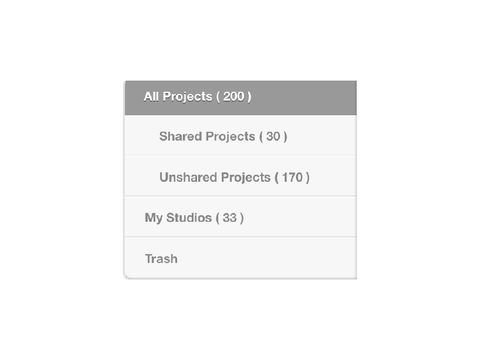Image resolution: width=480 pixels, height=360 pixels.
Task: Click the My Studios count of 33
Action: pyautogui.click(x=230, y=218)
